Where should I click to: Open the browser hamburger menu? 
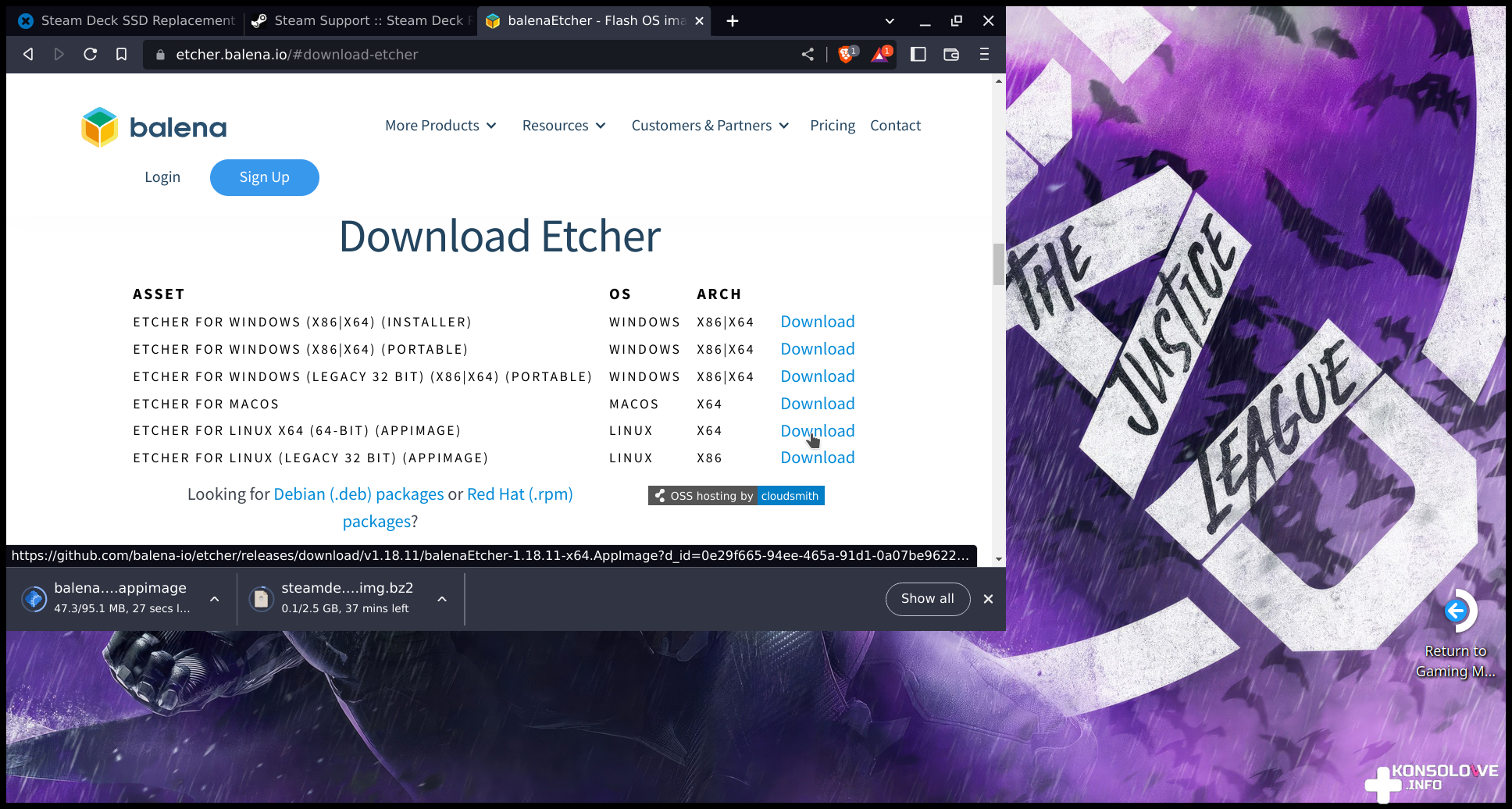coord(984,54)
